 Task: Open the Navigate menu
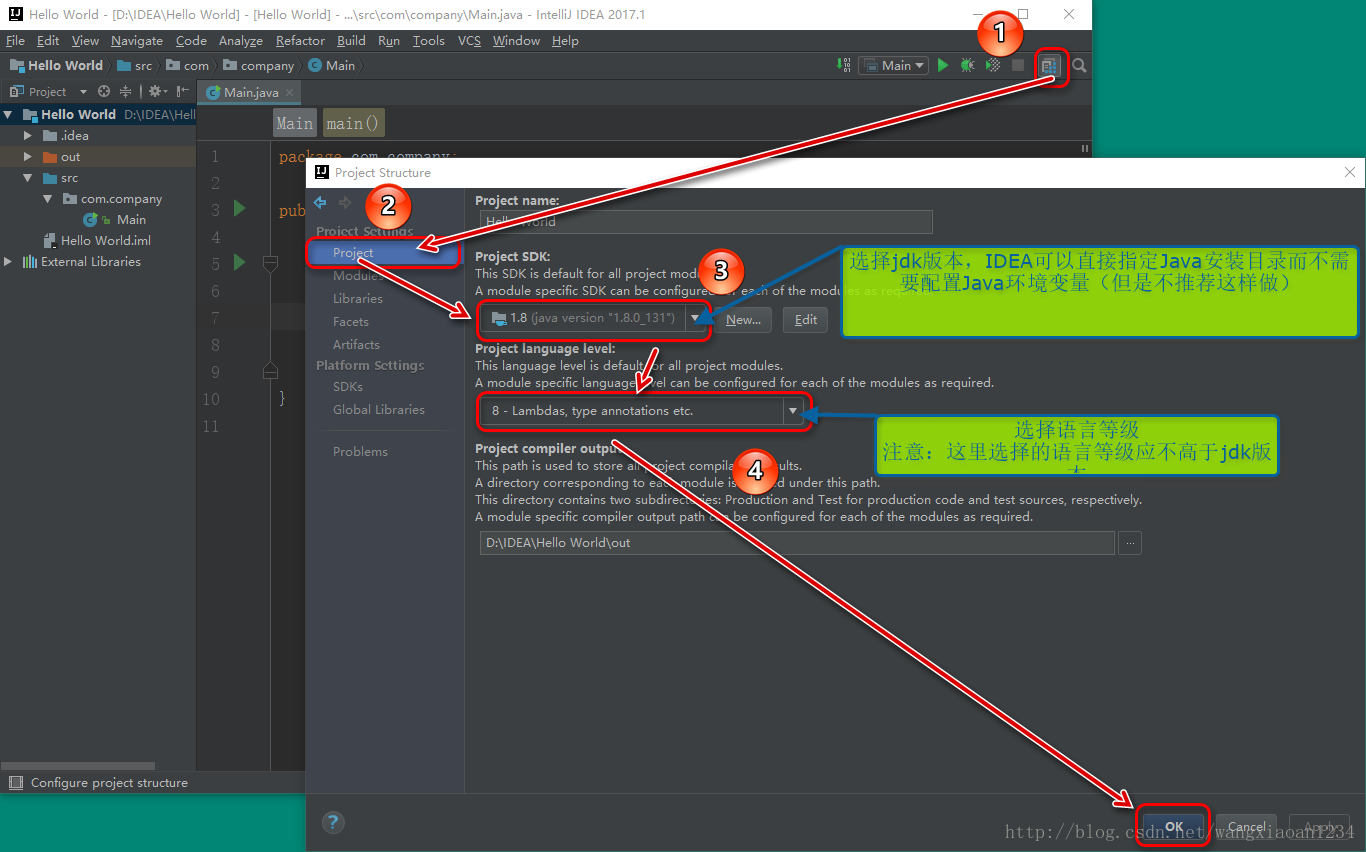click(137, 41)
